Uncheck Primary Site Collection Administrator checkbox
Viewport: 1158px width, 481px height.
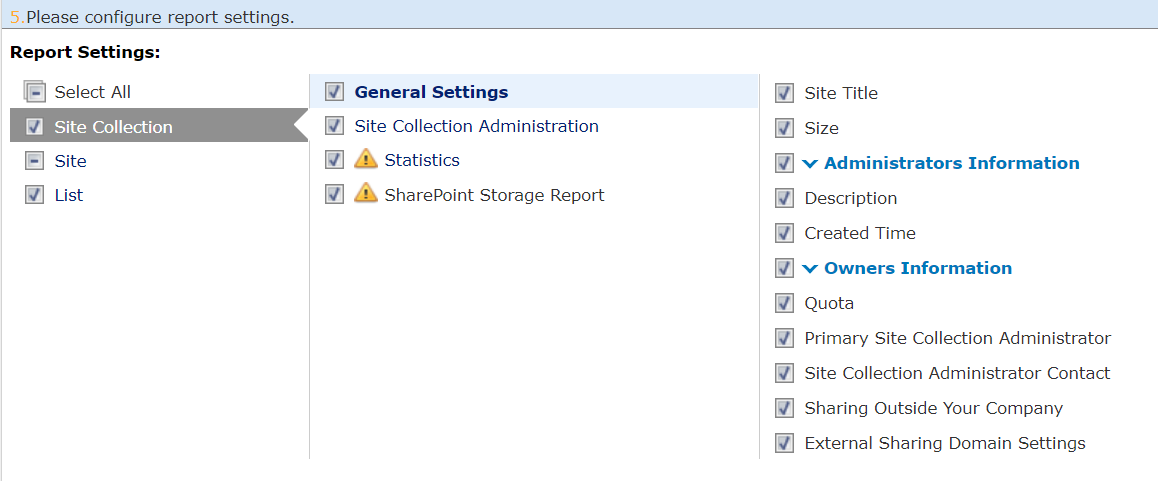click(x=784, y=338)
